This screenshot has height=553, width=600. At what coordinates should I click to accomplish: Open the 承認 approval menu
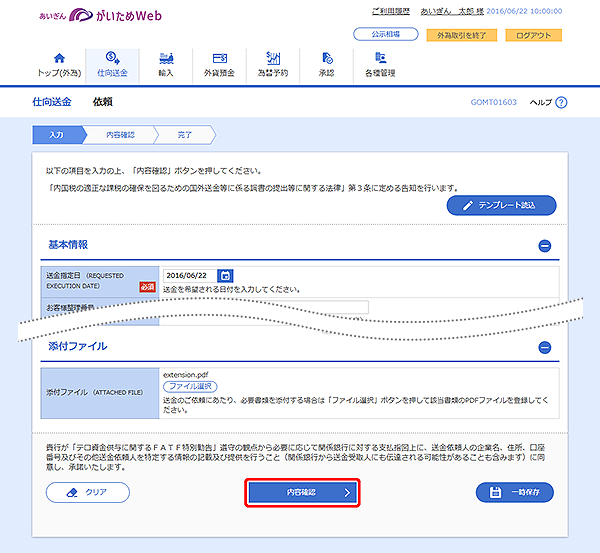[x=326, y=65]
